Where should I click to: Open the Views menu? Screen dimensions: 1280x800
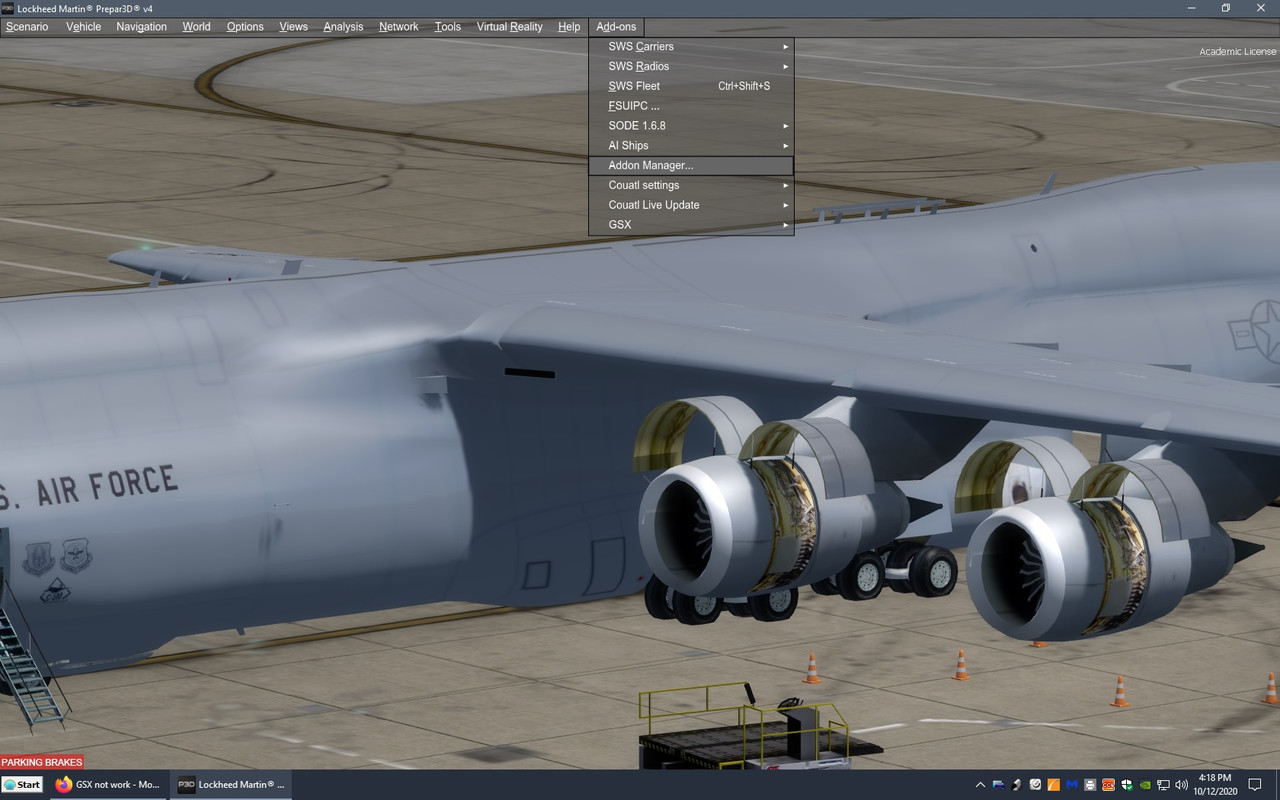coord(293,27)
